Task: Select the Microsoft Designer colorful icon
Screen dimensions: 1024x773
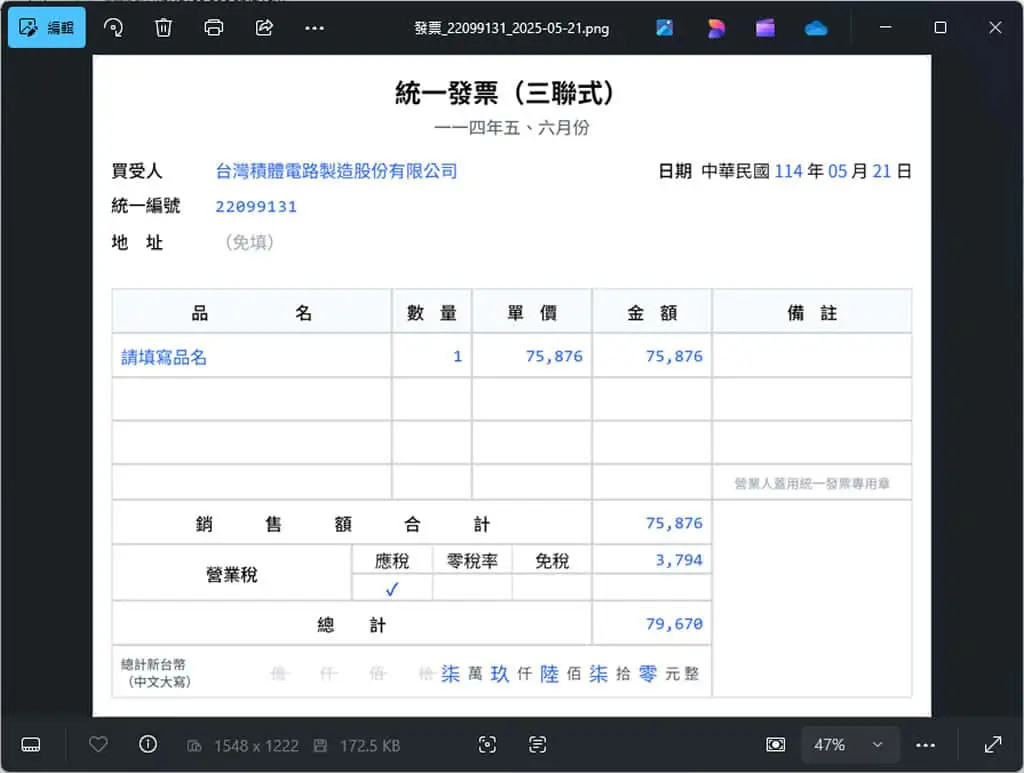Action: [715, 27]
